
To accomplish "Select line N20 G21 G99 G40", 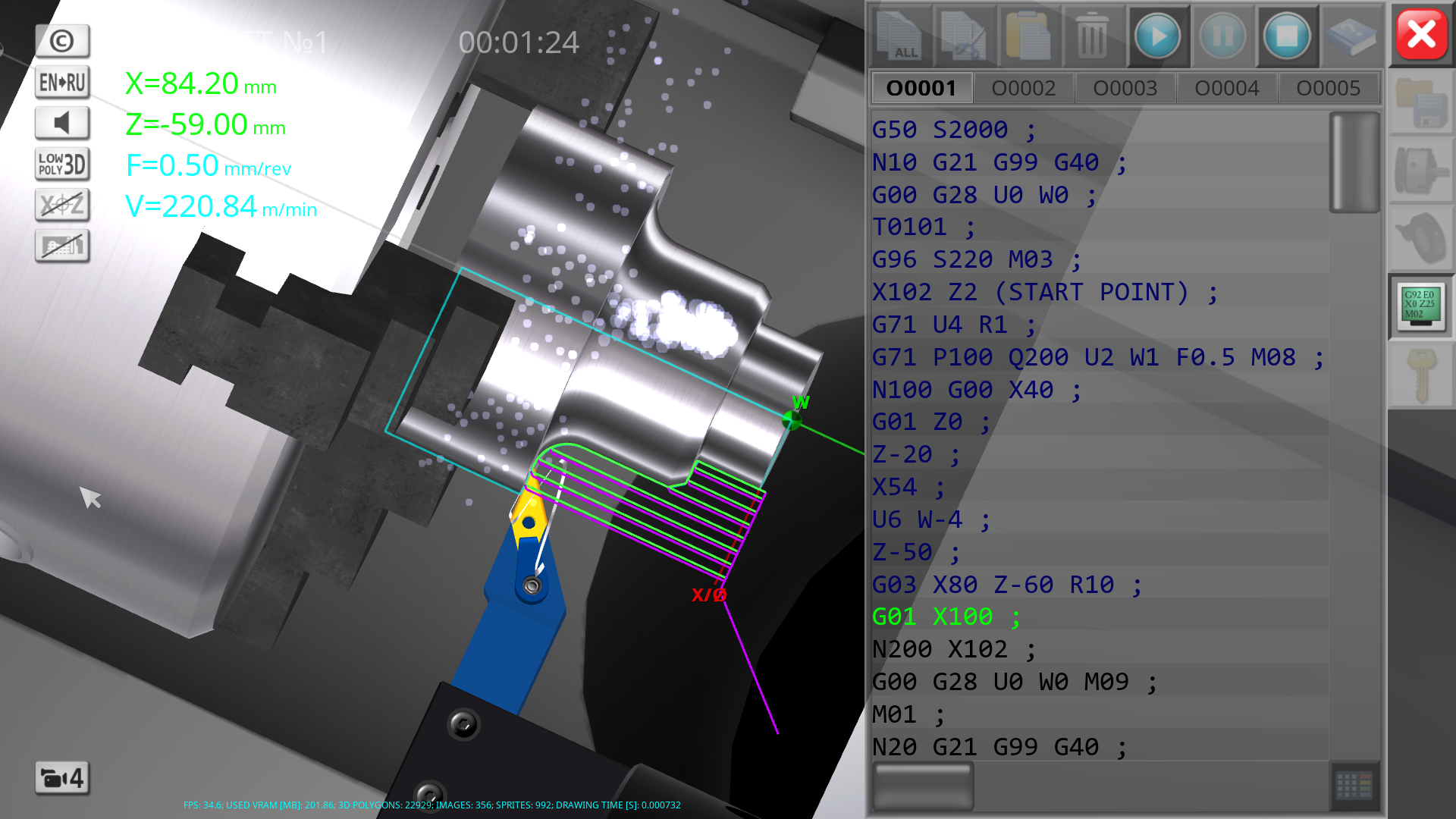I will pos(1100,747).
